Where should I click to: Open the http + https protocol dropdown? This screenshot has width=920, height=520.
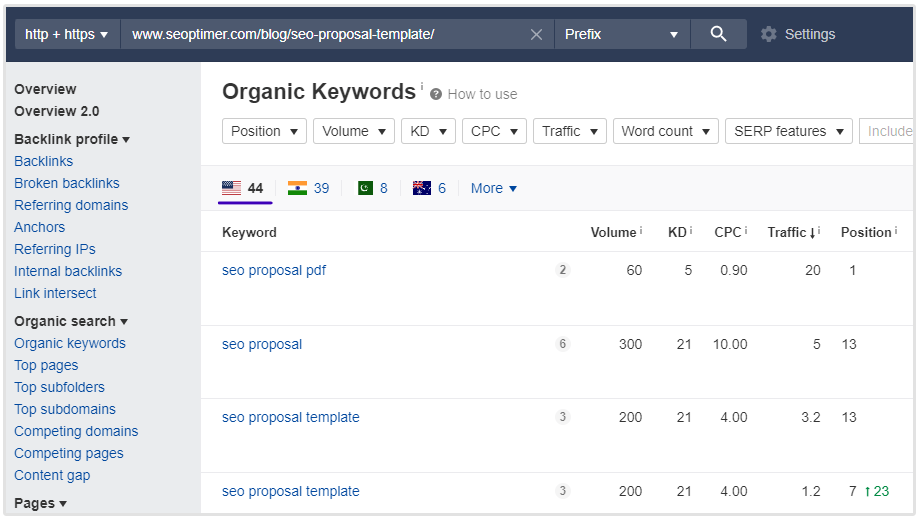coord(66,34)
